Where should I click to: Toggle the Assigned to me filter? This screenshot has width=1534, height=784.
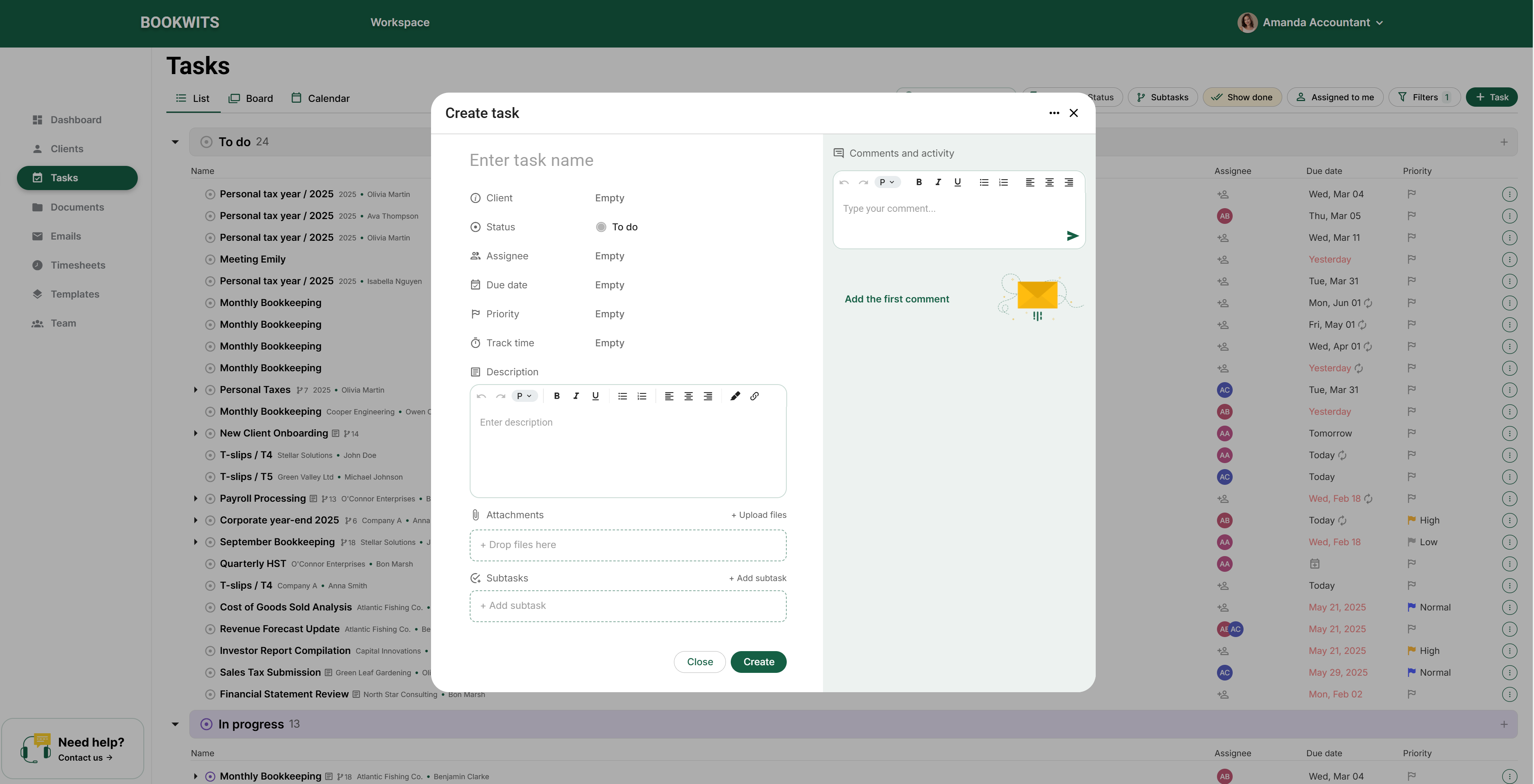tap(1335, 97)
